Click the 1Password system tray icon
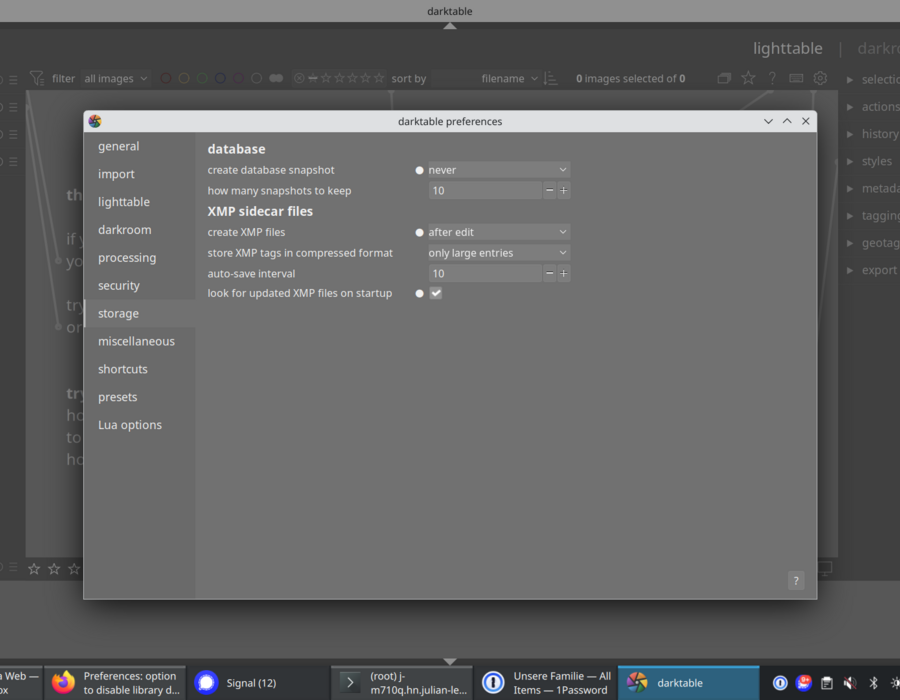 tap(780, 683)
